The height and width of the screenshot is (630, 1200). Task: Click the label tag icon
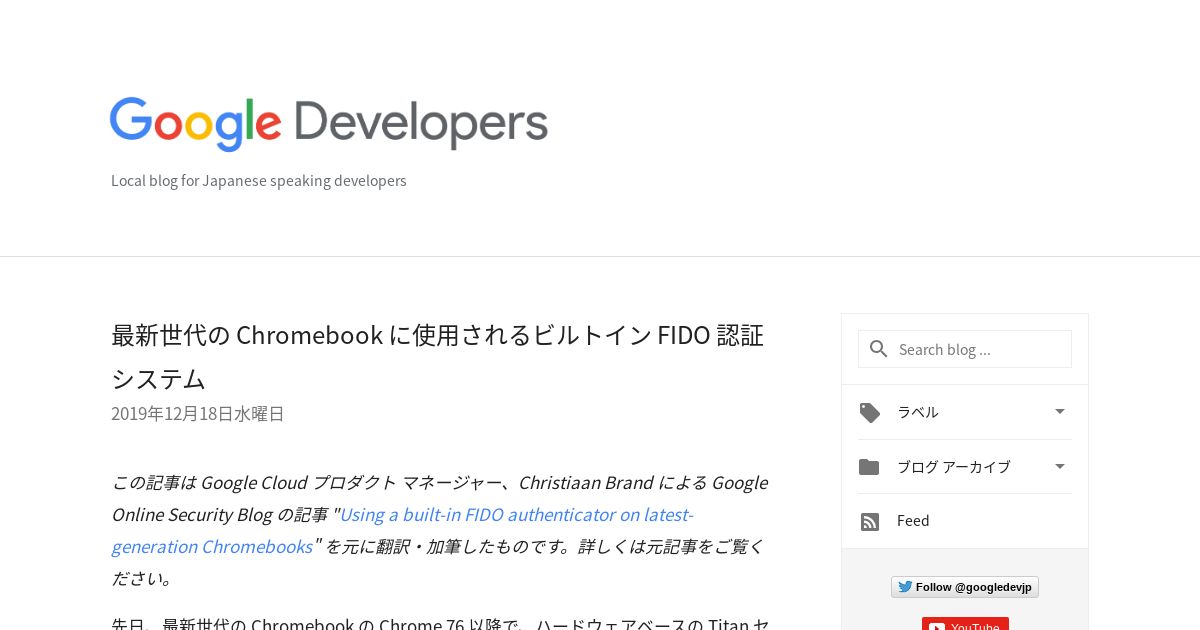click(870, 412)
